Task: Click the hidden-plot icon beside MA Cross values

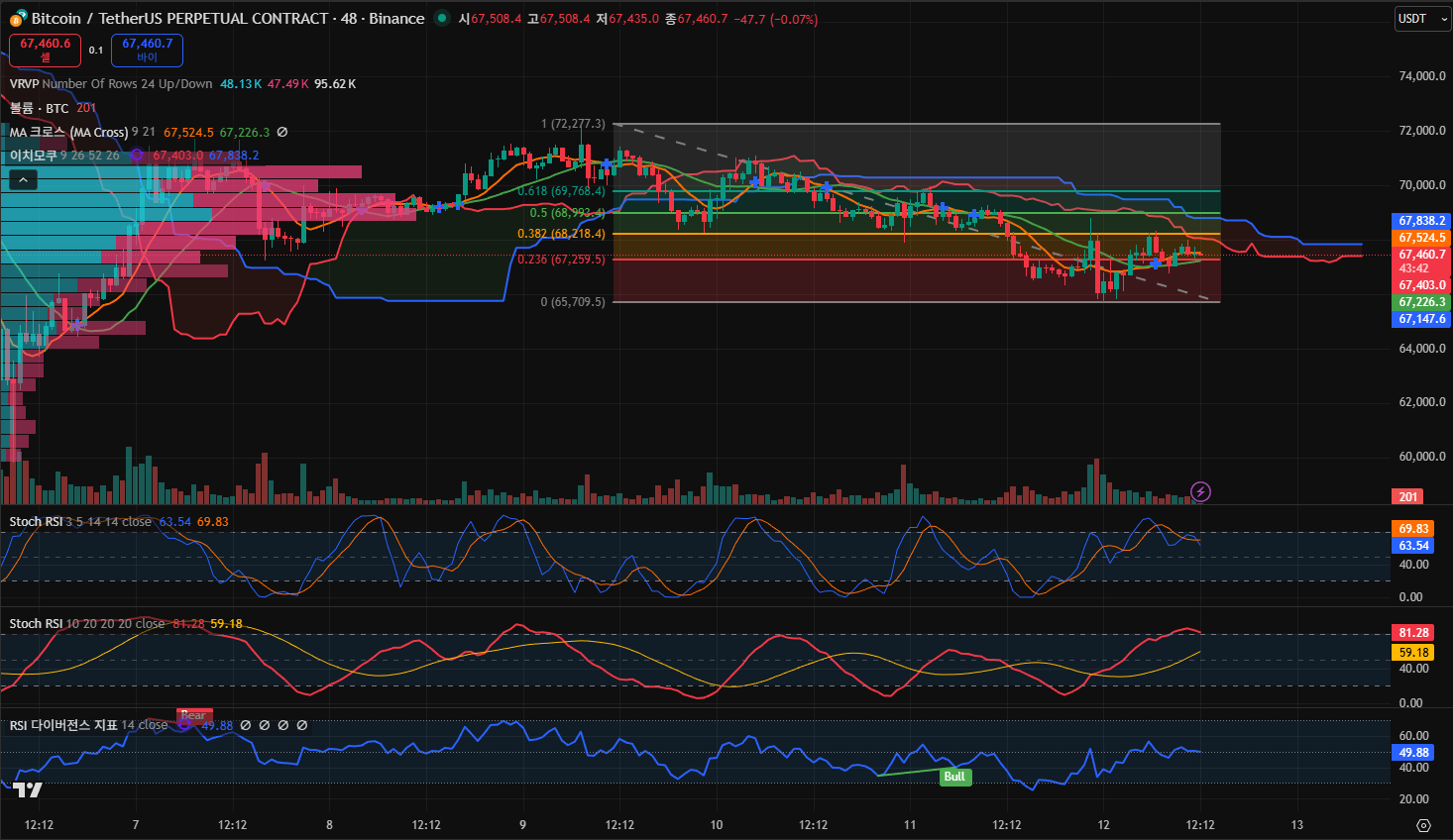Action: 282,132
